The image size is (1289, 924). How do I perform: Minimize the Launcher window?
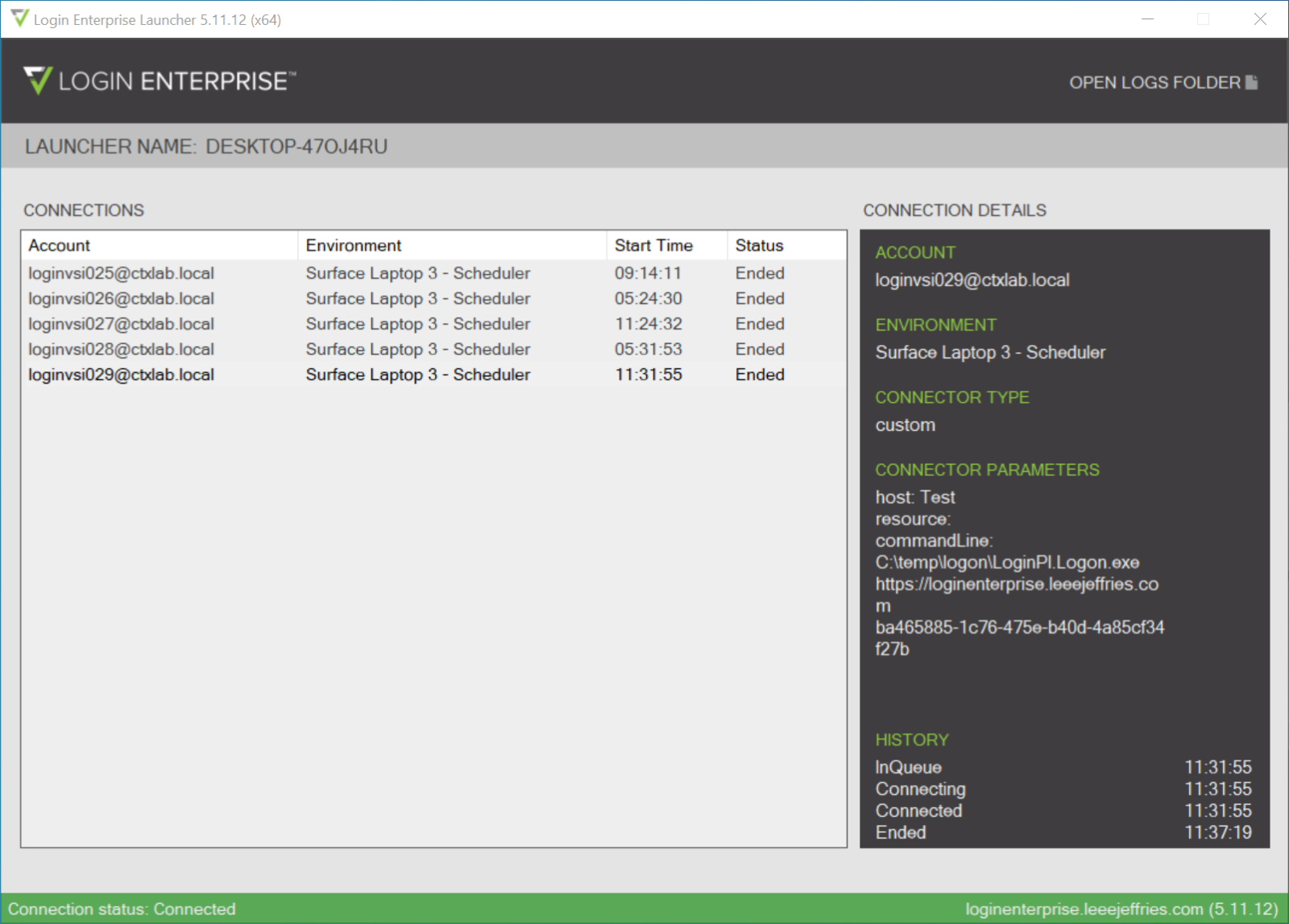[1148, 19]
